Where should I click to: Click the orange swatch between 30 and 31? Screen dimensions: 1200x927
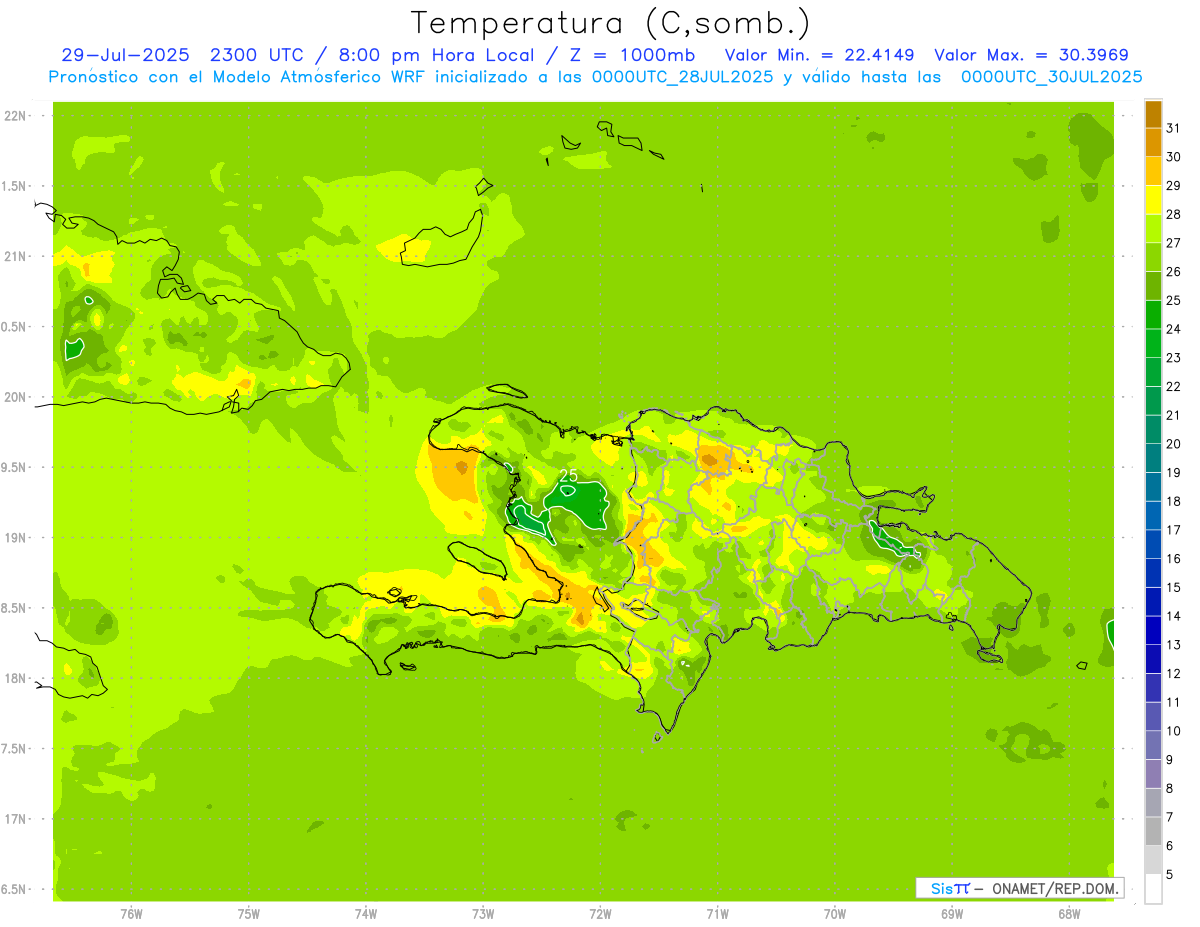pos(1153,142)
